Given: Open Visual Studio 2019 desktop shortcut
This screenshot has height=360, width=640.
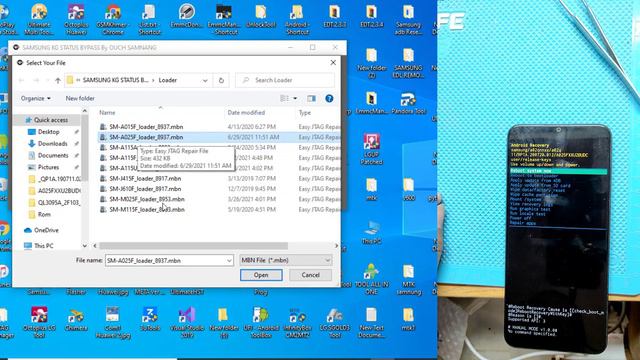Looking at the screenshot, I should click(x=187, y=322).
